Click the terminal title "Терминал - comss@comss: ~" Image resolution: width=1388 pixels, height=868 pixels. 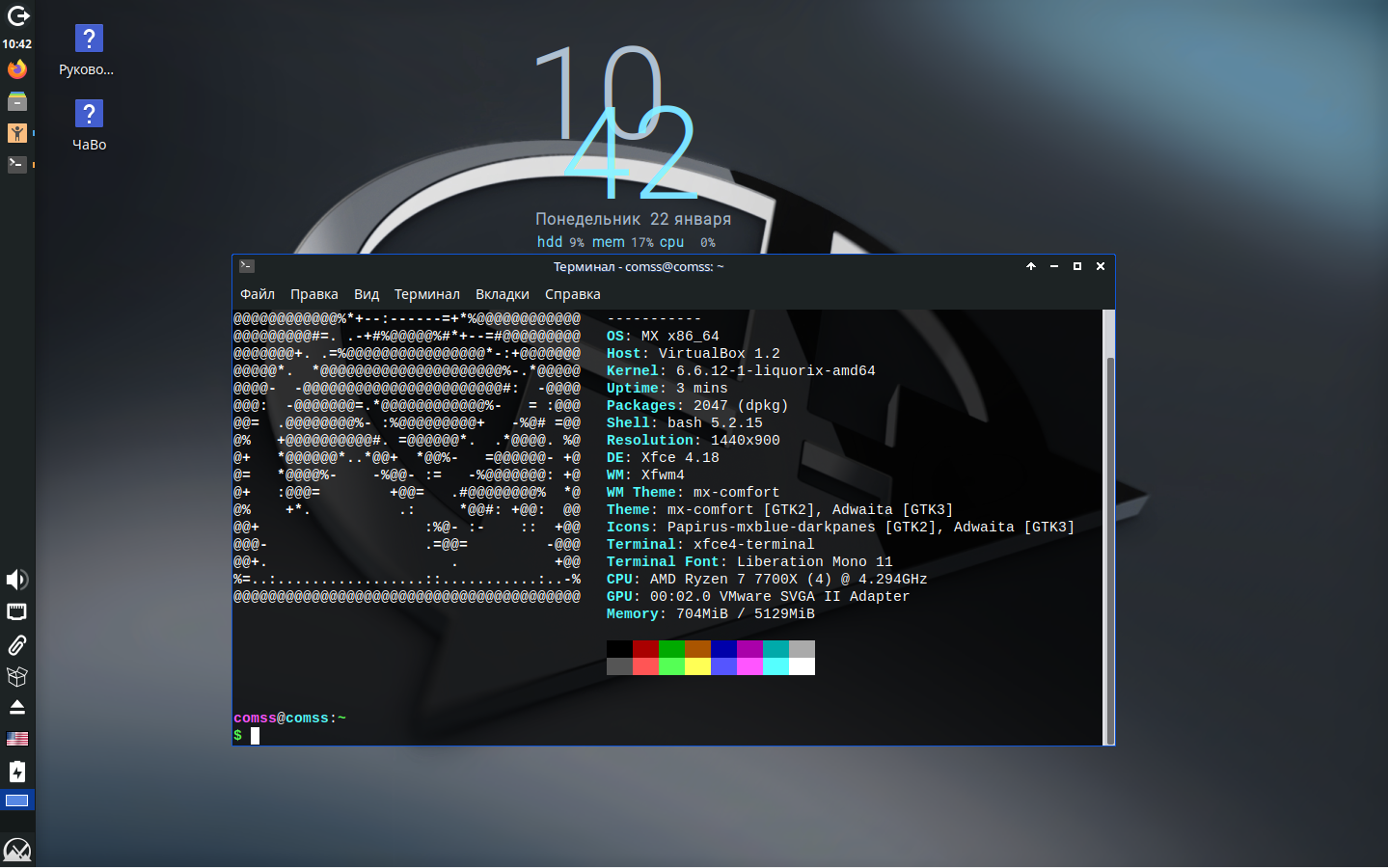tap(639, 266)
